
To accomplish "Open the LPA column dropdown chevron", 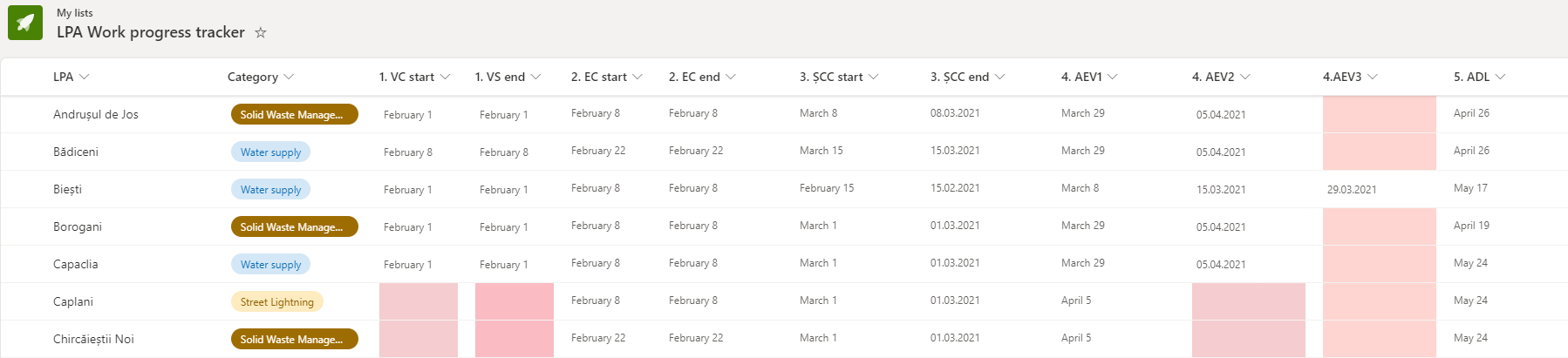I will pyautogui.click(x=85, y=77).
